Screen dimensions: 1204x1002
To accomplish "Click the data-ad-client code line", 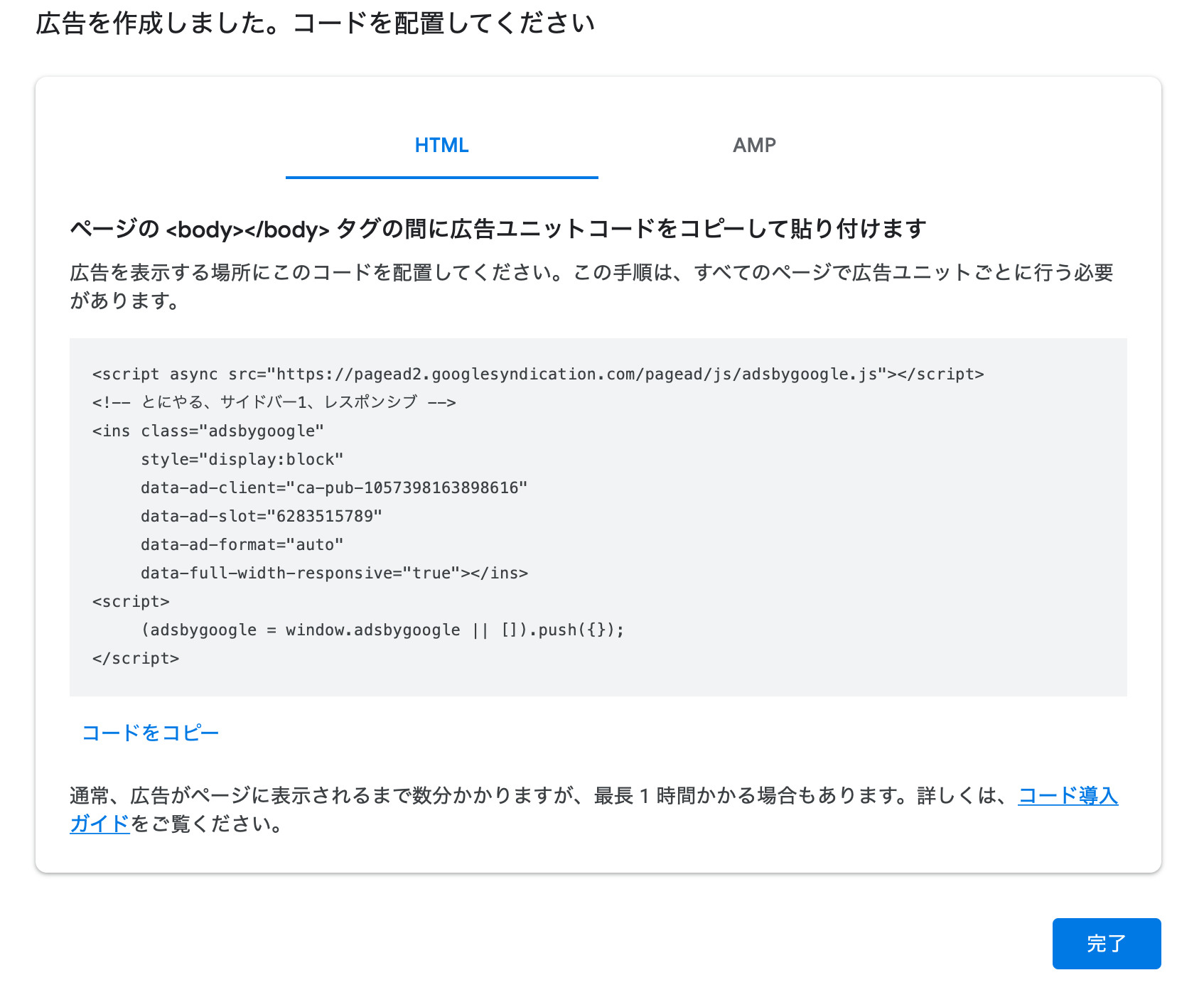I will pyautogui.click(x=334, y=488).
